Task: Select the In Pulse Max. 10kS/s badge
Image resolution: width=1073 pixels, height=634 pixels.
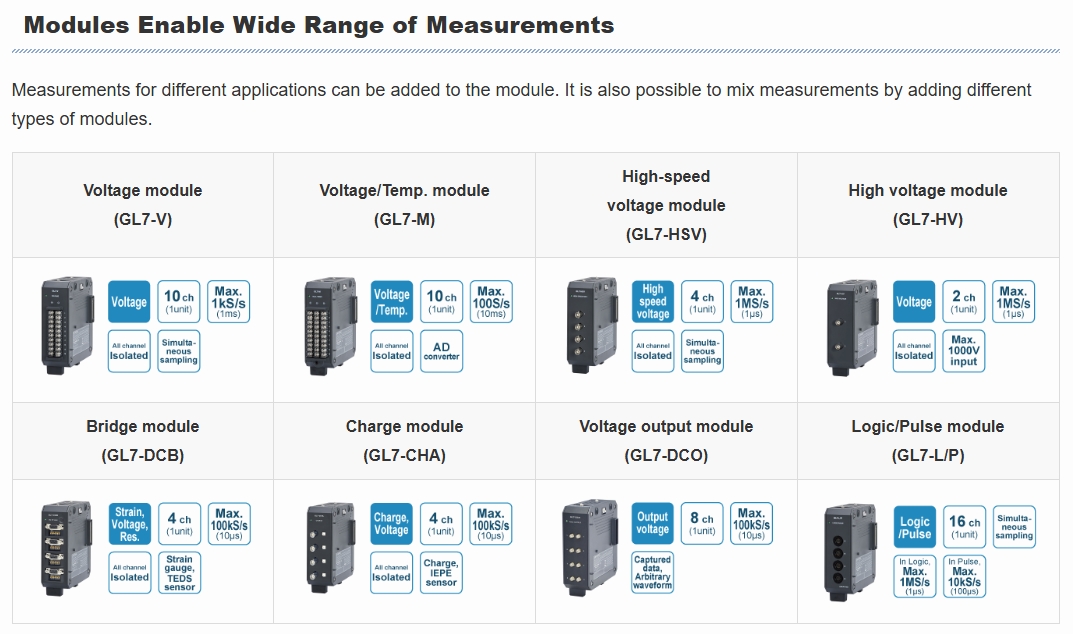Action: coord(964,576)
